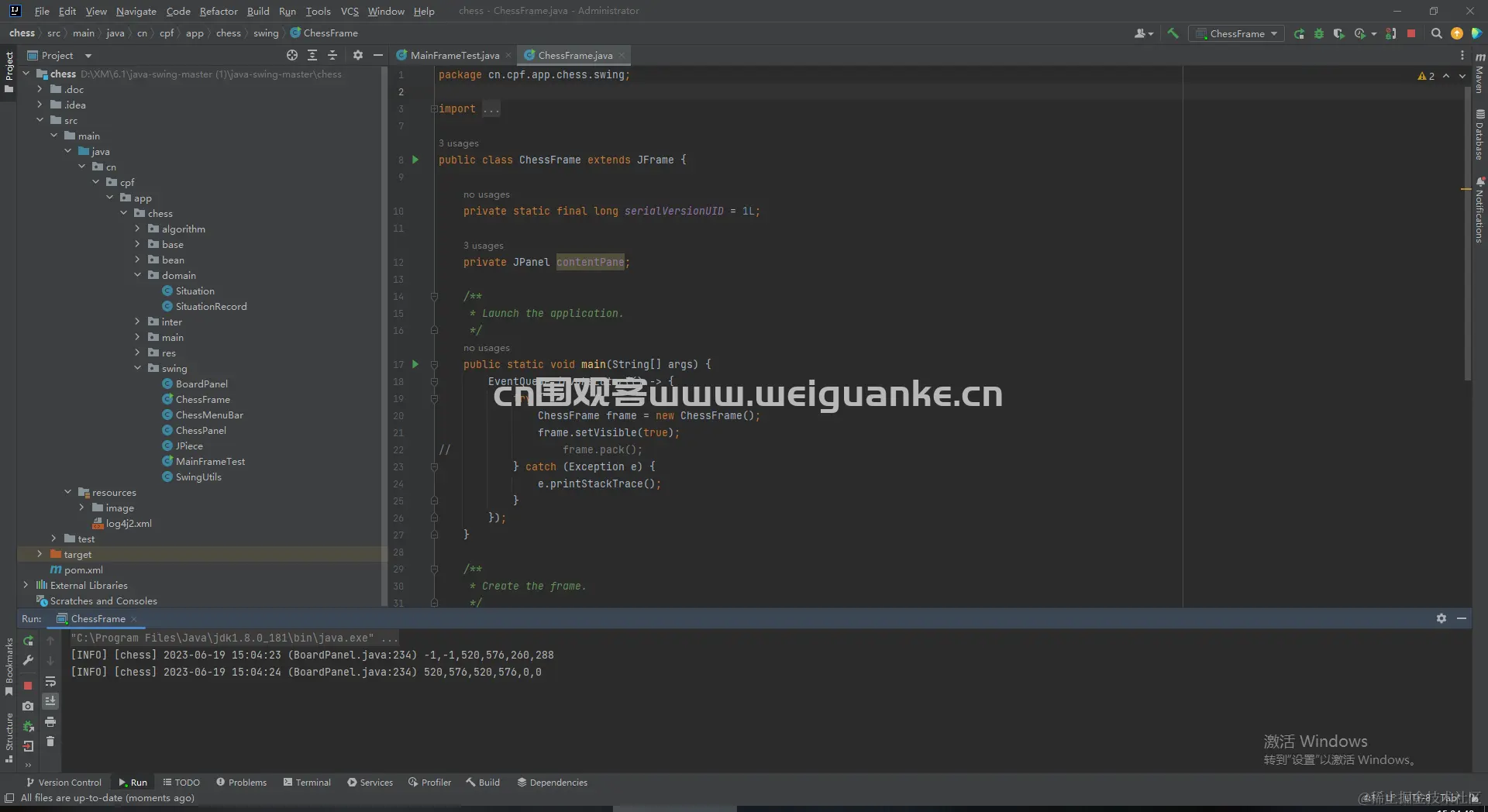Start debugging ChessFrame with the bug icon

coord(1319,33)
